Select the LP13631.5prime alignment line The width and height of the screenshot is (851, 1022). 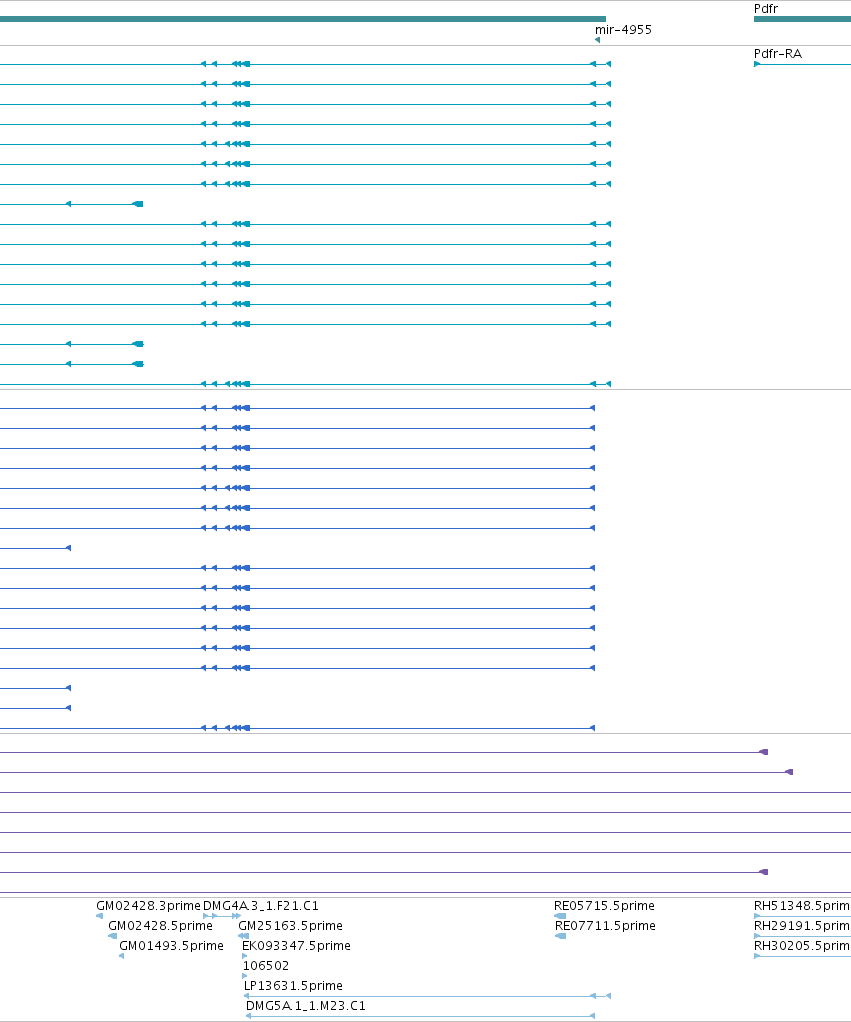(427, 996)
